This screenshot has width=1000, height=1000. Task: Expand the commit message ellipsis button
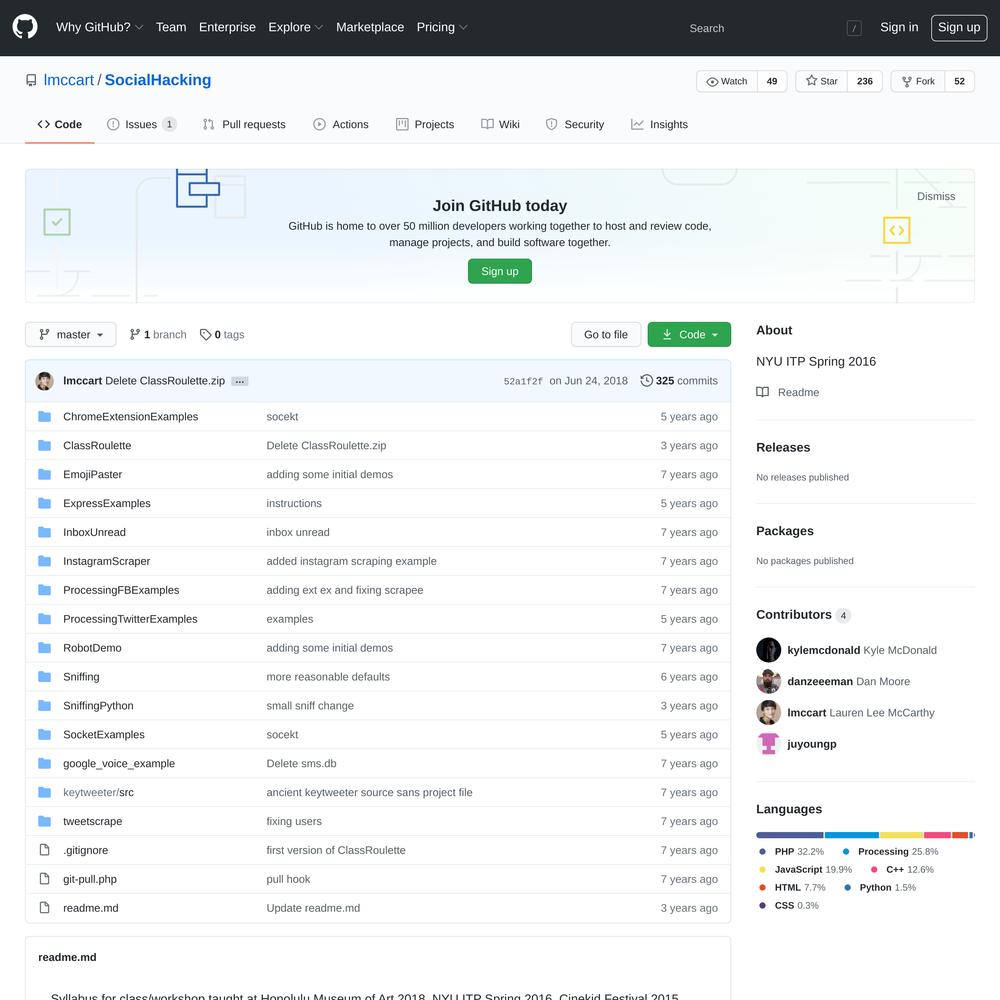[x=240, y=381]
